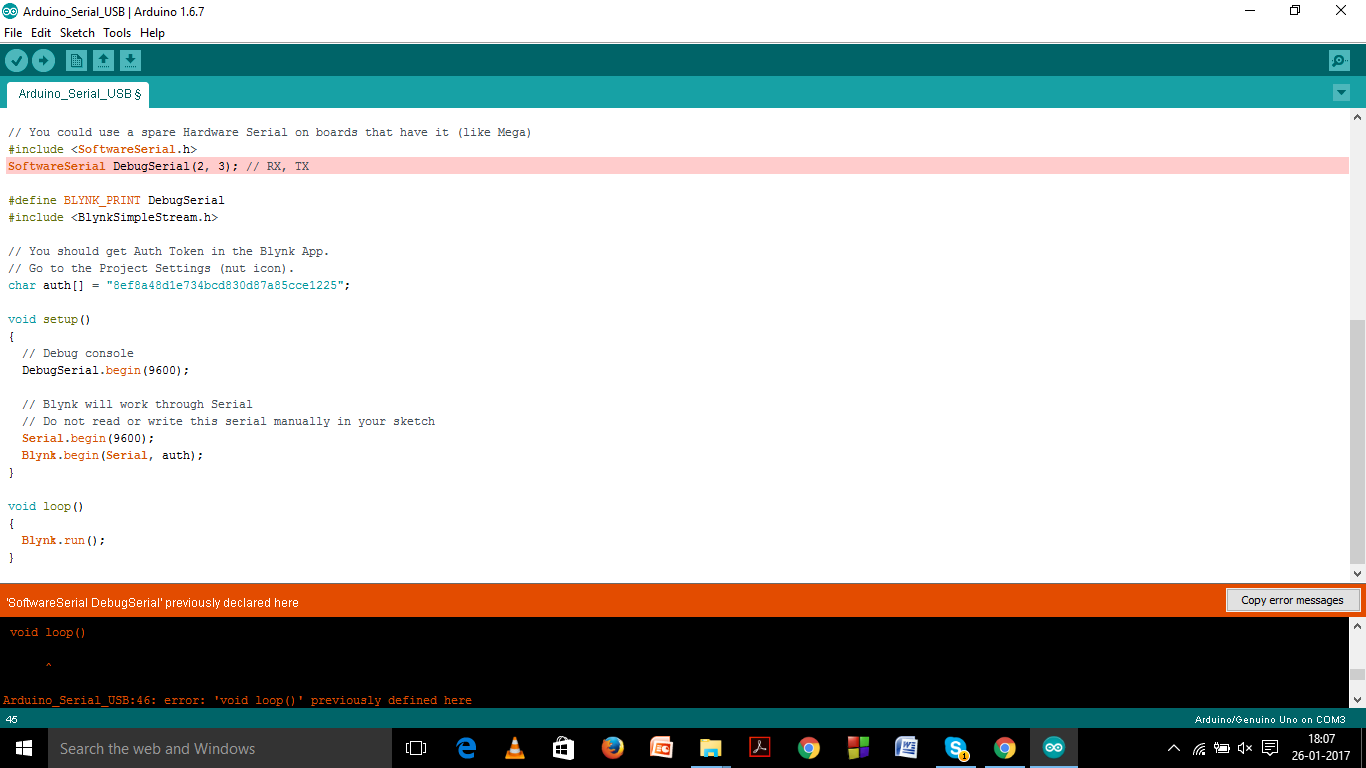The height and width of the screenshot is (768, 1366).
Task: Open a sketch with the up-arrow icon
Action: [103, 61]
